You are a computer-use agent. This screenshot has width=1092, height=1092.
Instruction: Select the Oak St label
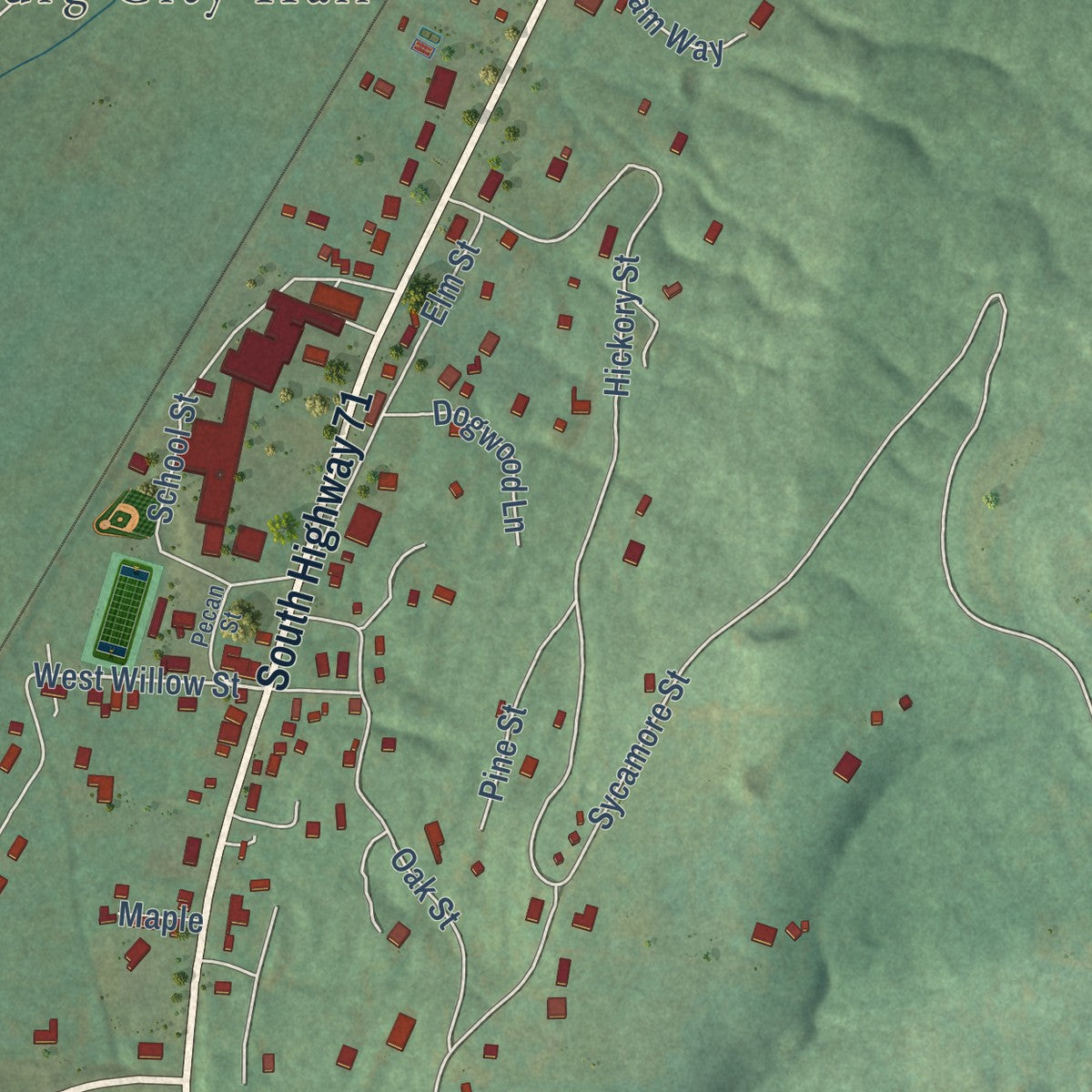(423, 890)
